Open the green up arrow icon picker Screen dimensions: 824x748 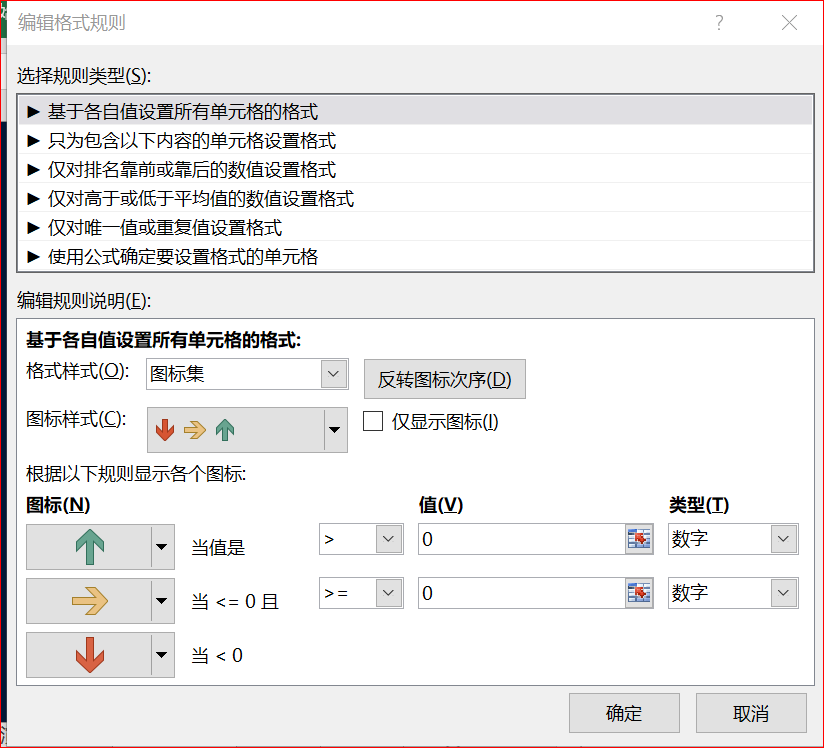162,547
